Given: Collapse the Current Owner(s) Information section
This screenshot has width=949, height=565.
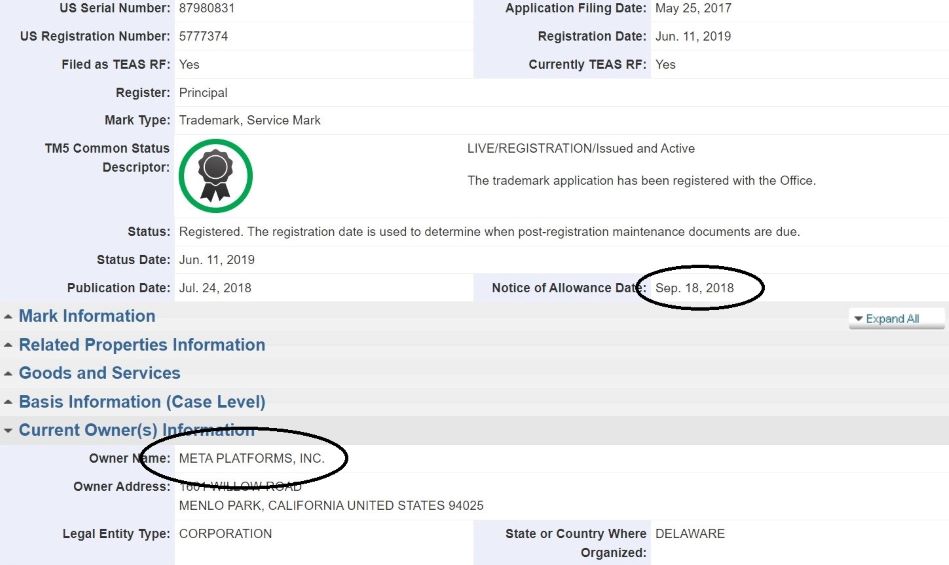Looking at the screenshot, I should 136,430.
